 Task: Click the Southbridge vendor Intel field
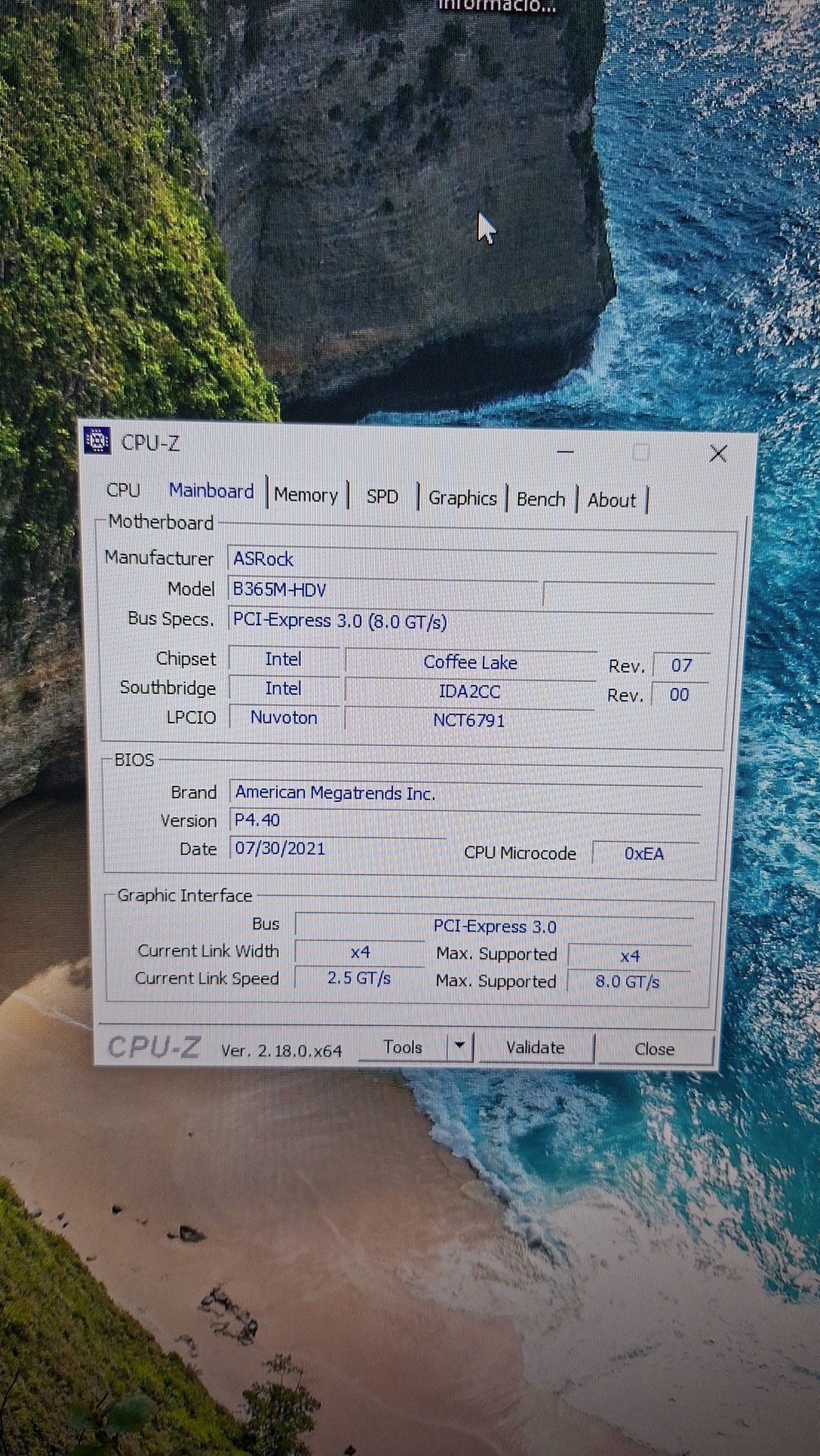(x=284, y=688)
